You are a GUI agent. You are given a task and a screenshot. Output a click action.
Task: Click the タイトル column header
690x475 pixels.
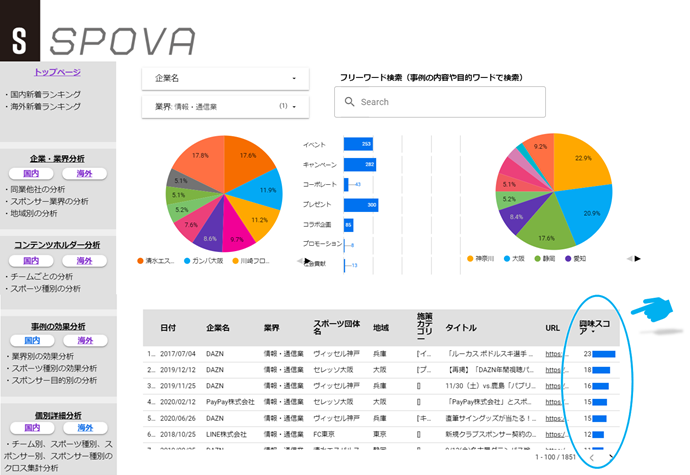pyautogui.click(x=461, y=328)
